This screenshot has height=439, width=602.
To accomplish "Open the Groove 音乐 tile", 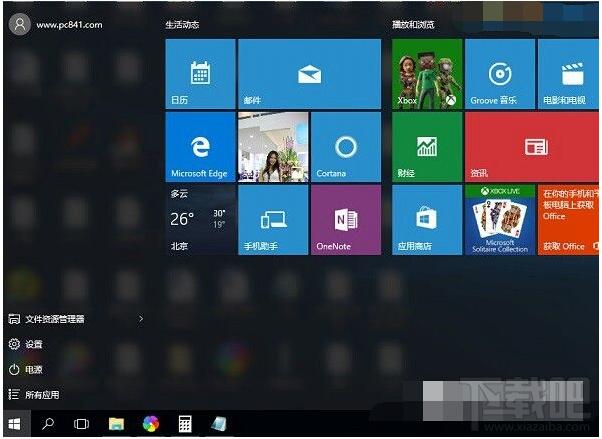I will pyautogui.click(x=499, y=74).
